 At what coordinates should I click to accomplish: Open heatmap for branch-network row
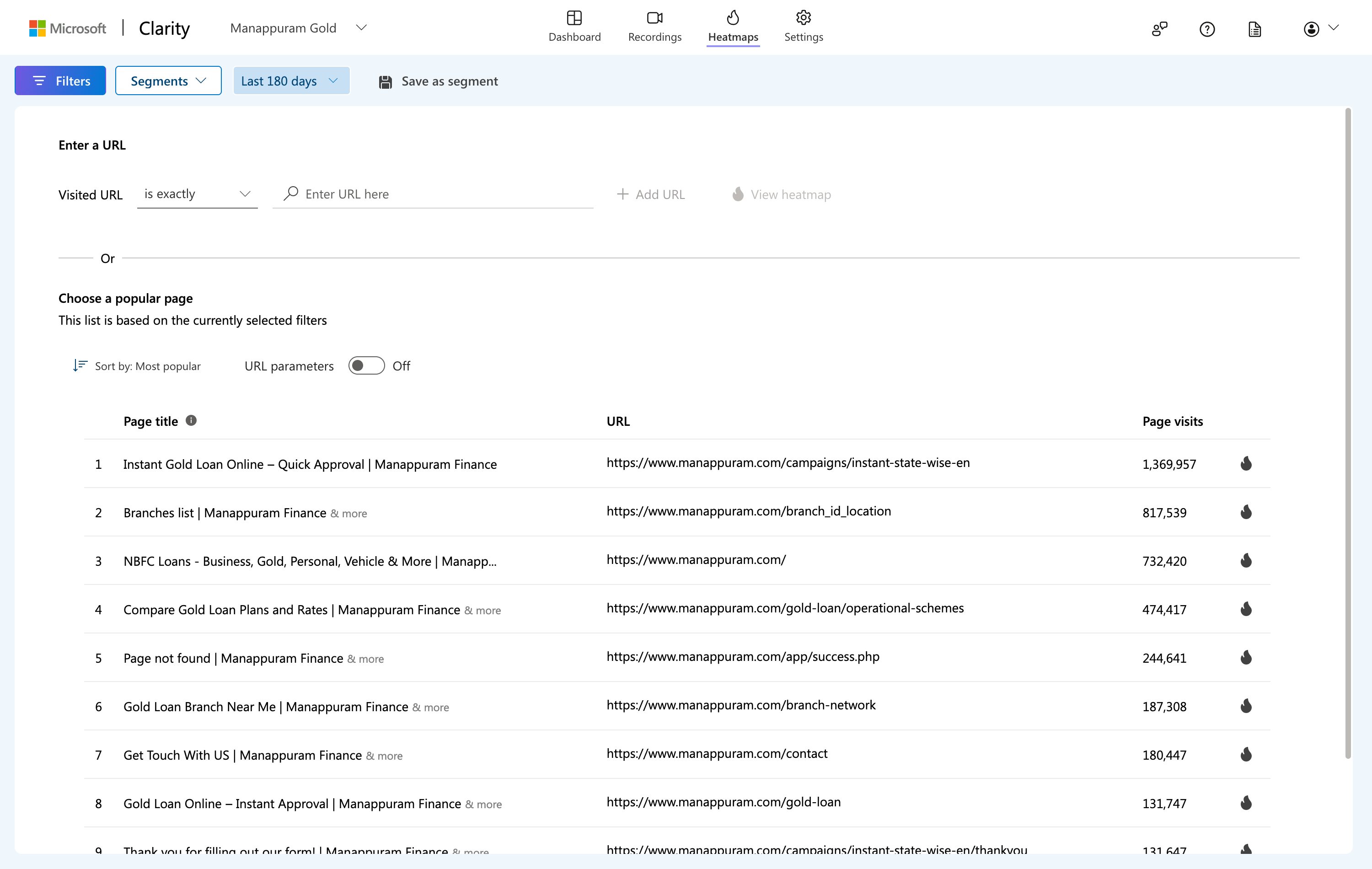(x=1246, y=705)
